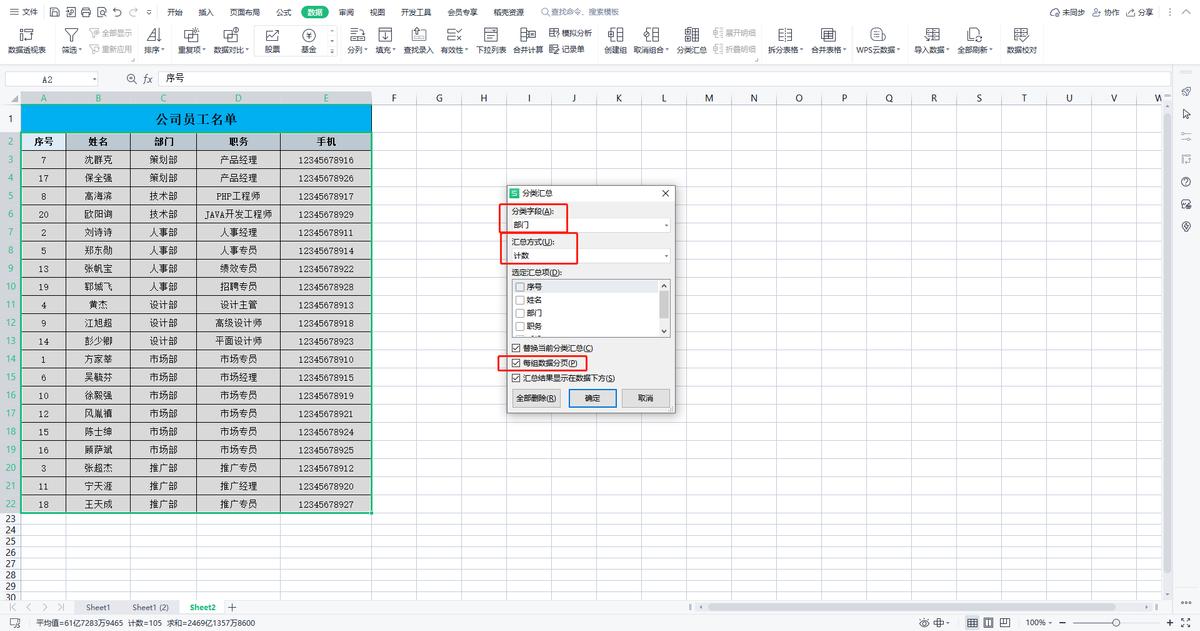Click the 数据校对 data proofreading icon
Viewport: 1200px width, 631px height.
pos(1021,40)
